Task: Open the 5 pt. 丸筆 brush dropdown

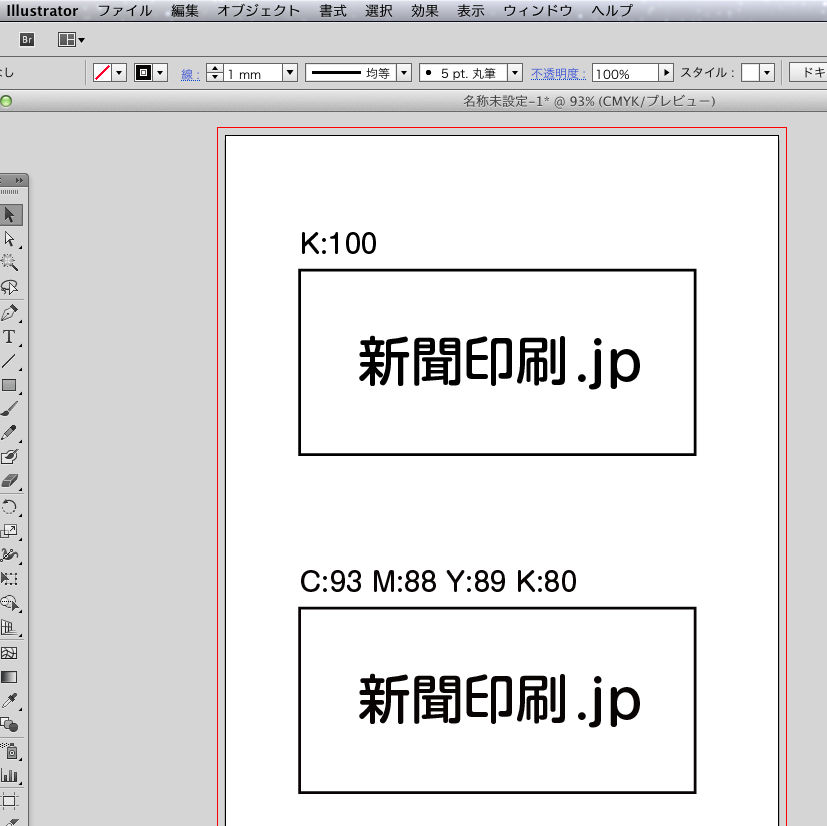Action: click(515, 73)
